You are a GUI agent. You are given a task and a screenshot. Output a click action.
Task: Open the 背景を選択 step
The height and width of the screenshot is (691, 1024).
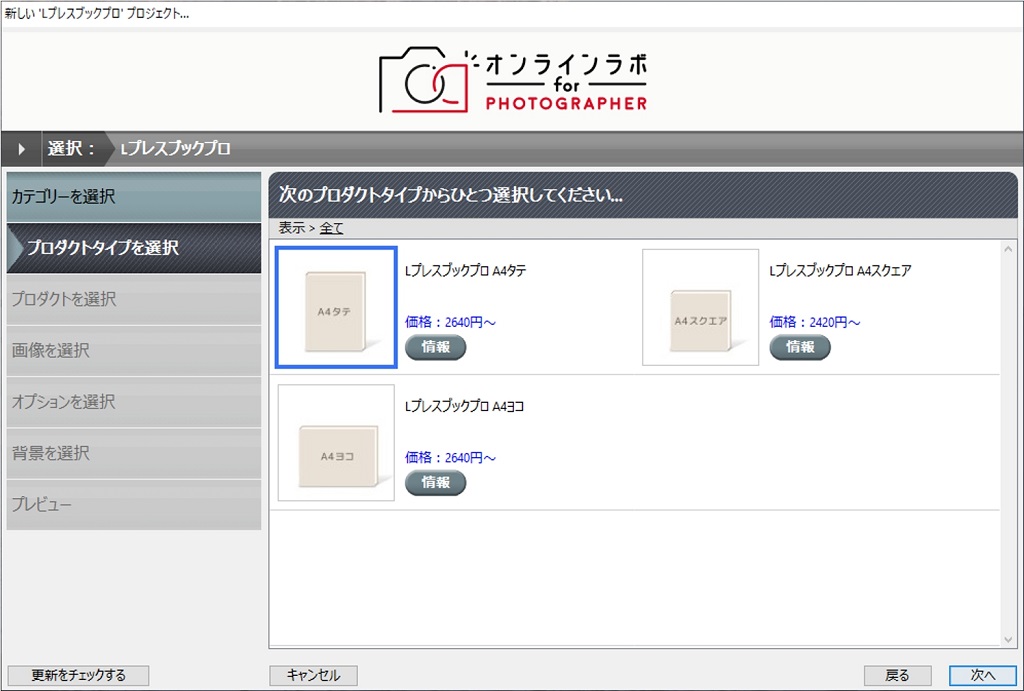coord(134,453)
